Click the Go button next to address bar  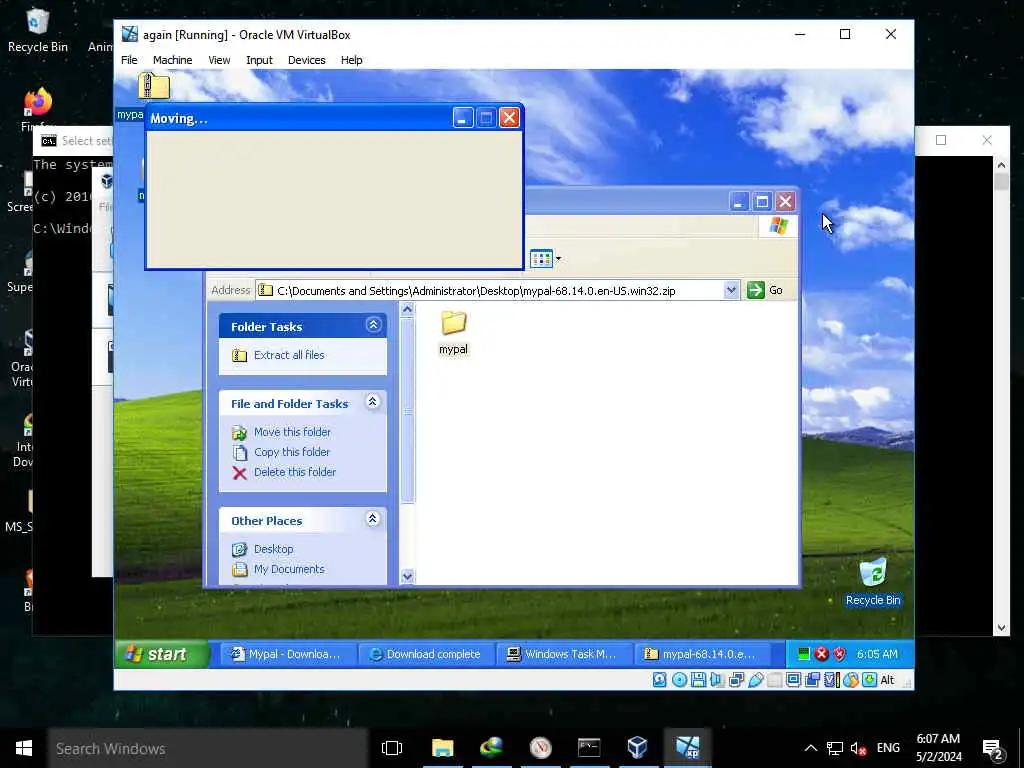pyautogui.click(x=765, y=290)
